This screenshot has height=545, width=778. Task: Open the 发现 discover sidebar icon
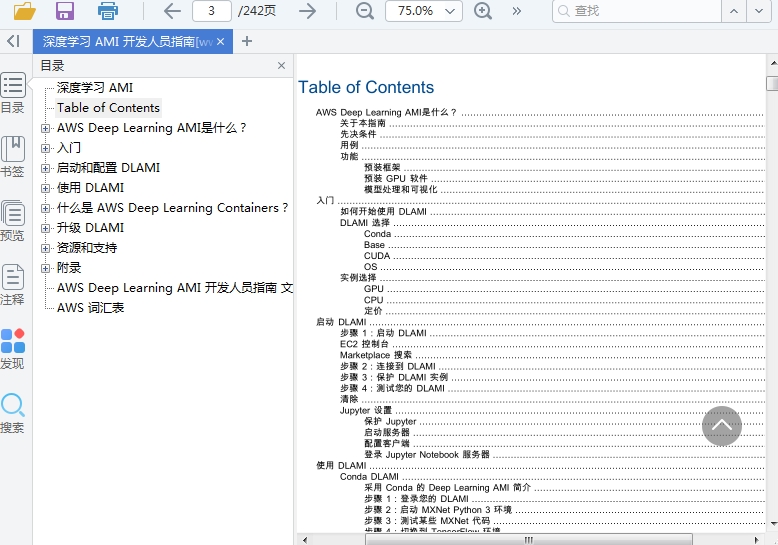click(x=12, y=349)
